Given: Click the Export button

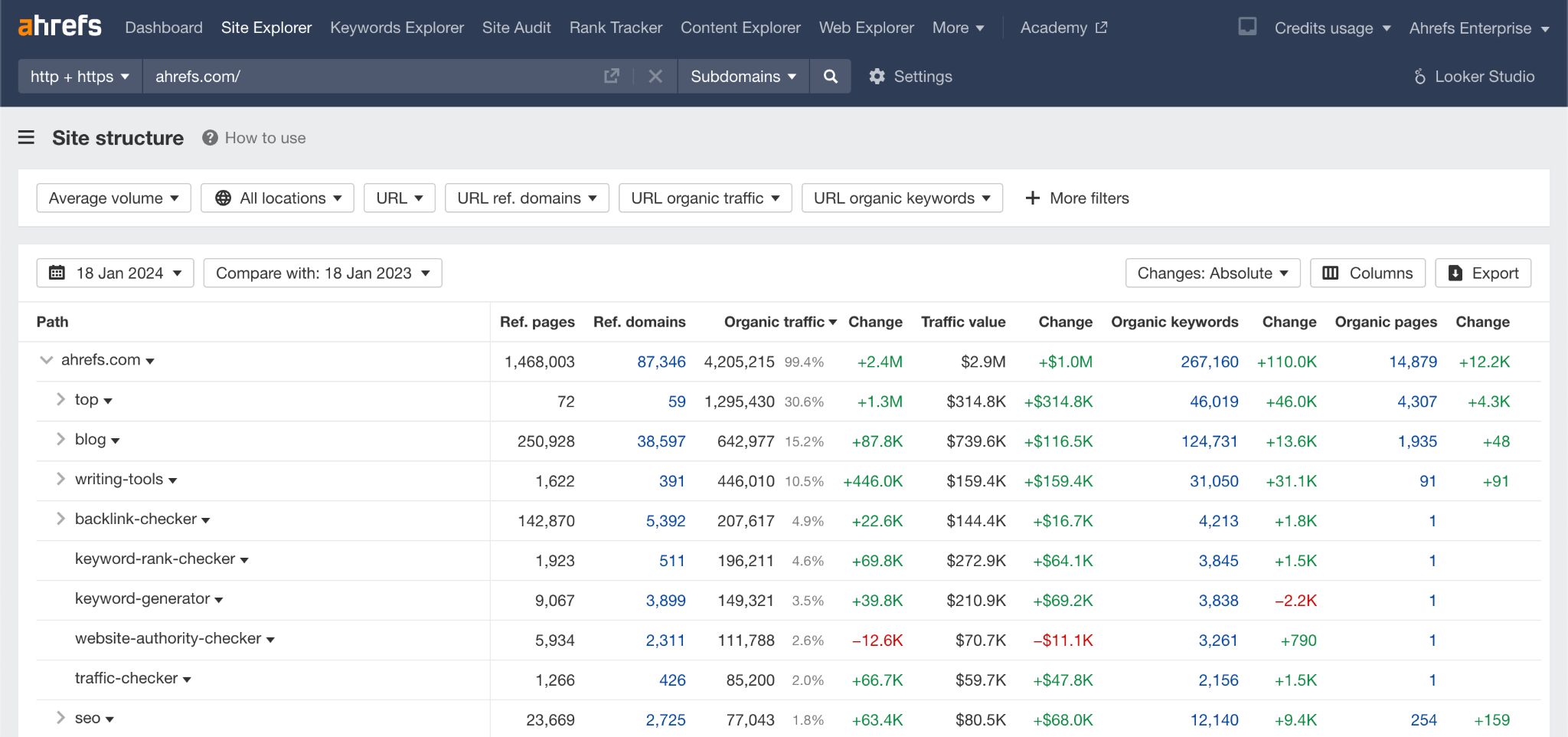Looking at the screenshot, I should click(x=1483, y=273).
